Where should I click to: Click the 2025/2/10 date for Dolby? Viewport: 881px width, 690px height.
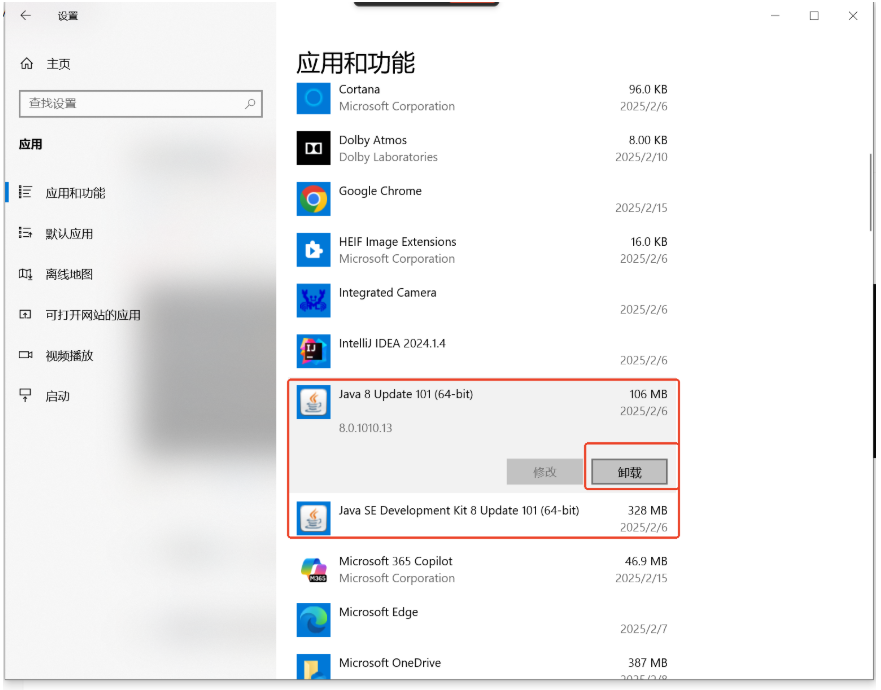[641, 157]
